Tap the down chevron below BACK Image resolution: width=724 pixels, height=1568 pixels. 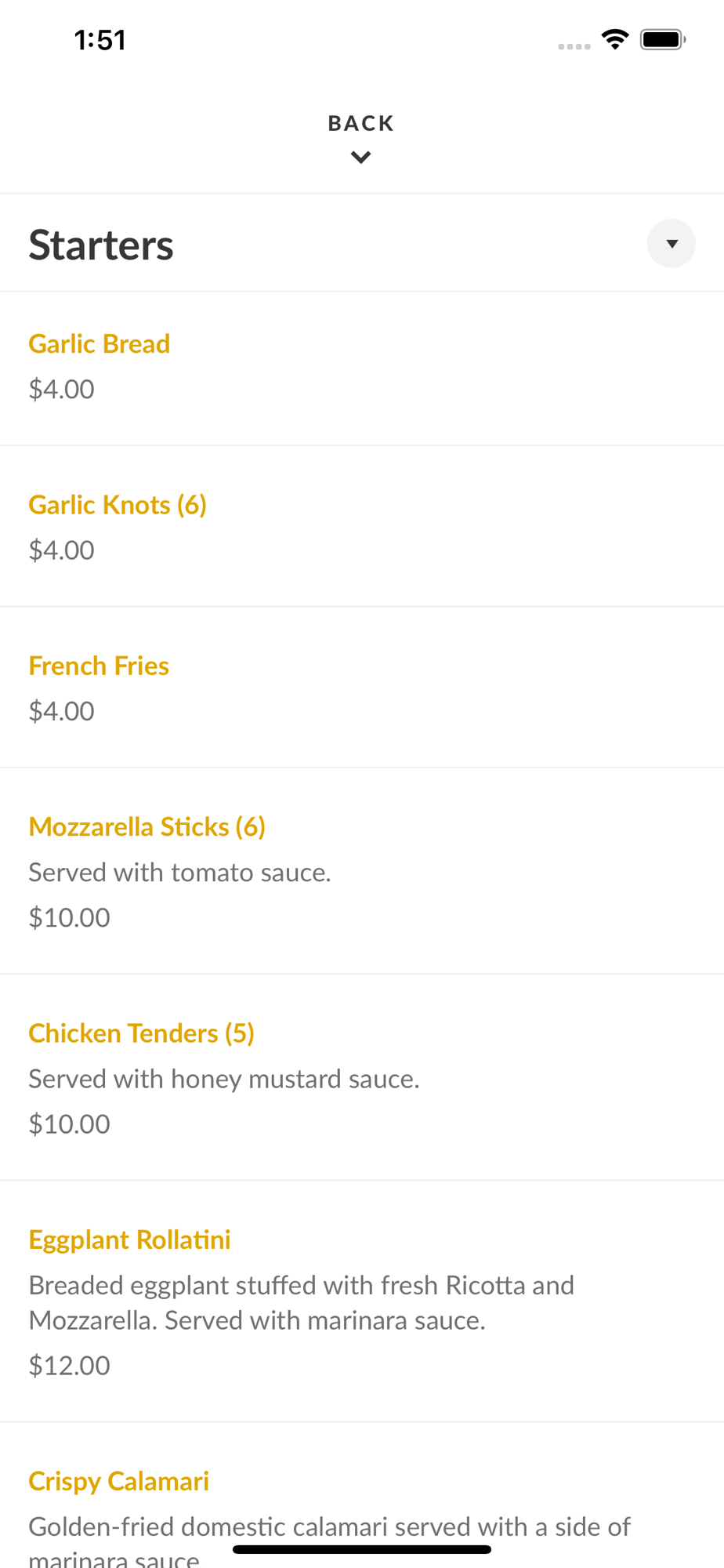pyautogui.click(x=360, y=158)
